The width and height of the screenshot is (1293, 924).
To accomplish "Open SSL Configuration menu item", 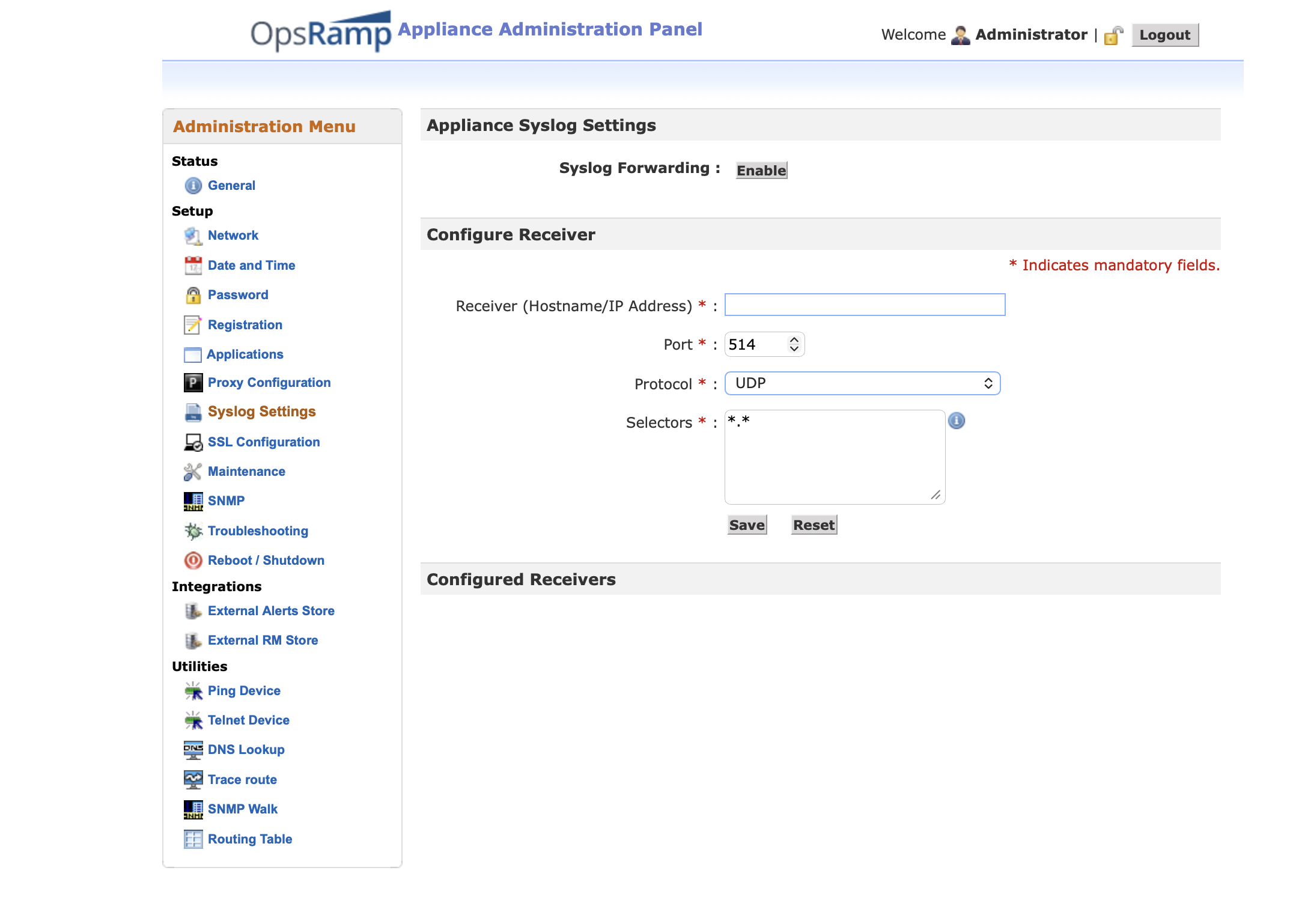I will click(263, 442).
